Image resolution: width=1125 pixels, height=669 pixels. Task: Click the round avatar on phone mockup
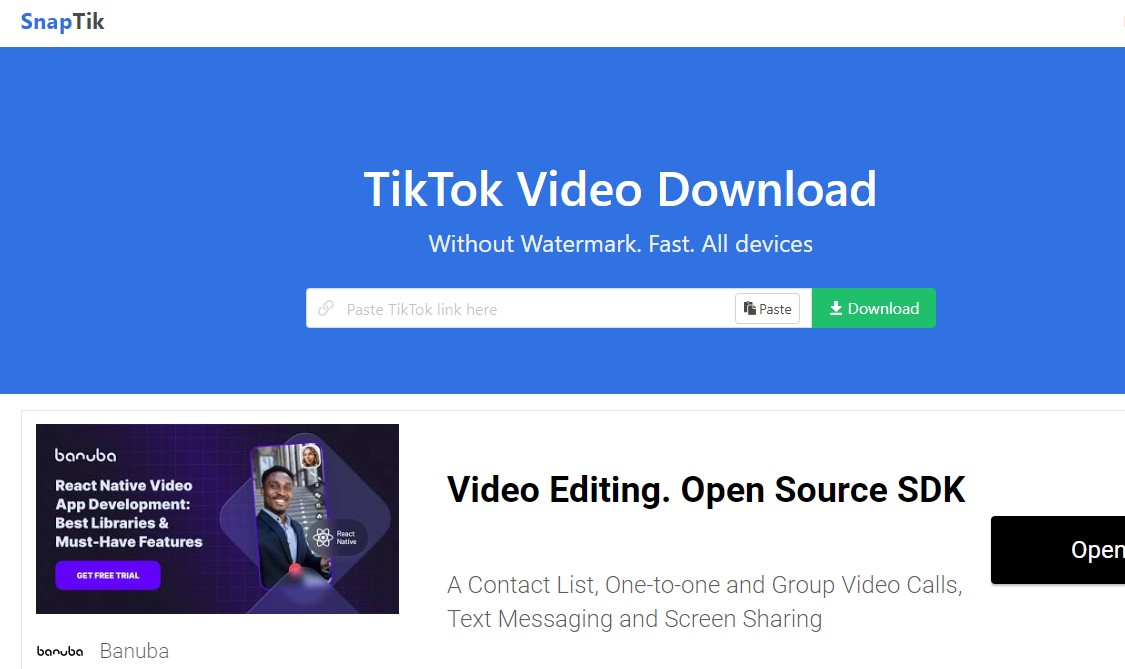coord(310,457)
